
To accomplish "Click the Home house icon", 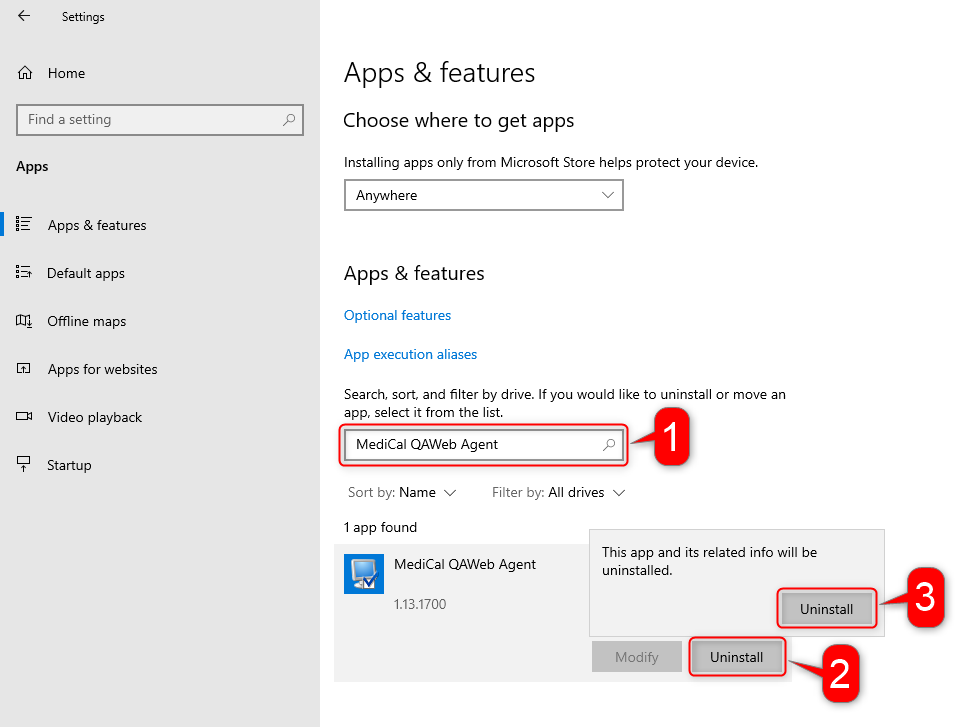I will tap(25, 73).
